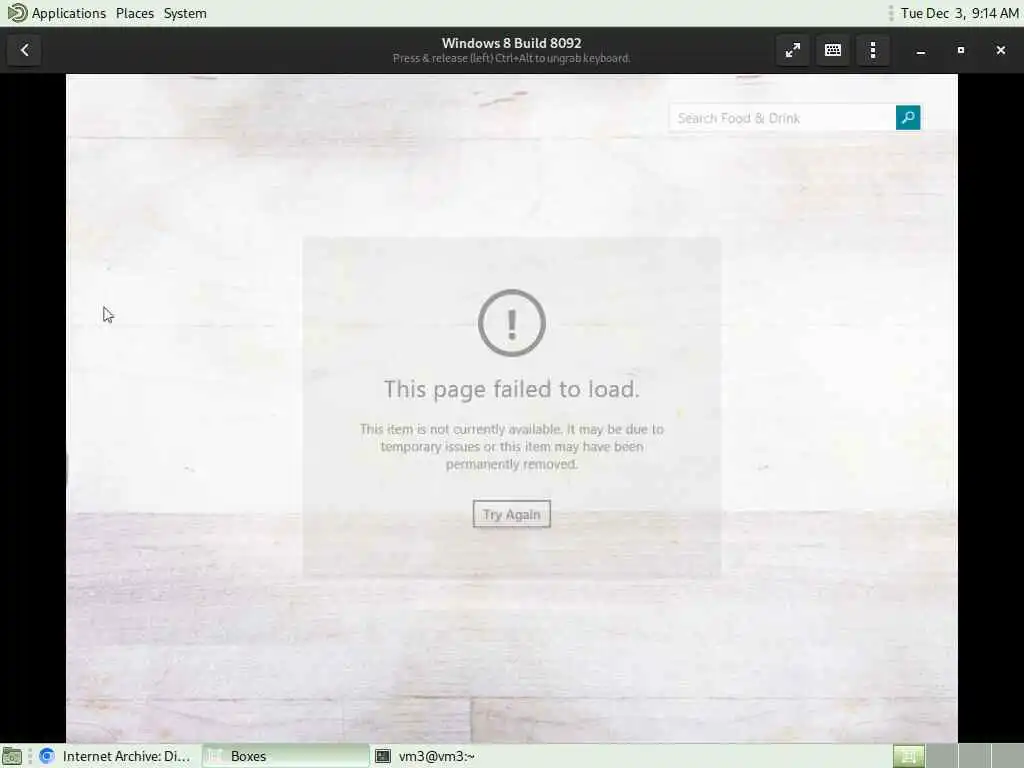Open the Boxes three-dot options menu
Image resolution: width=1024 pixels, height=768 pixels.
(873, 50)
